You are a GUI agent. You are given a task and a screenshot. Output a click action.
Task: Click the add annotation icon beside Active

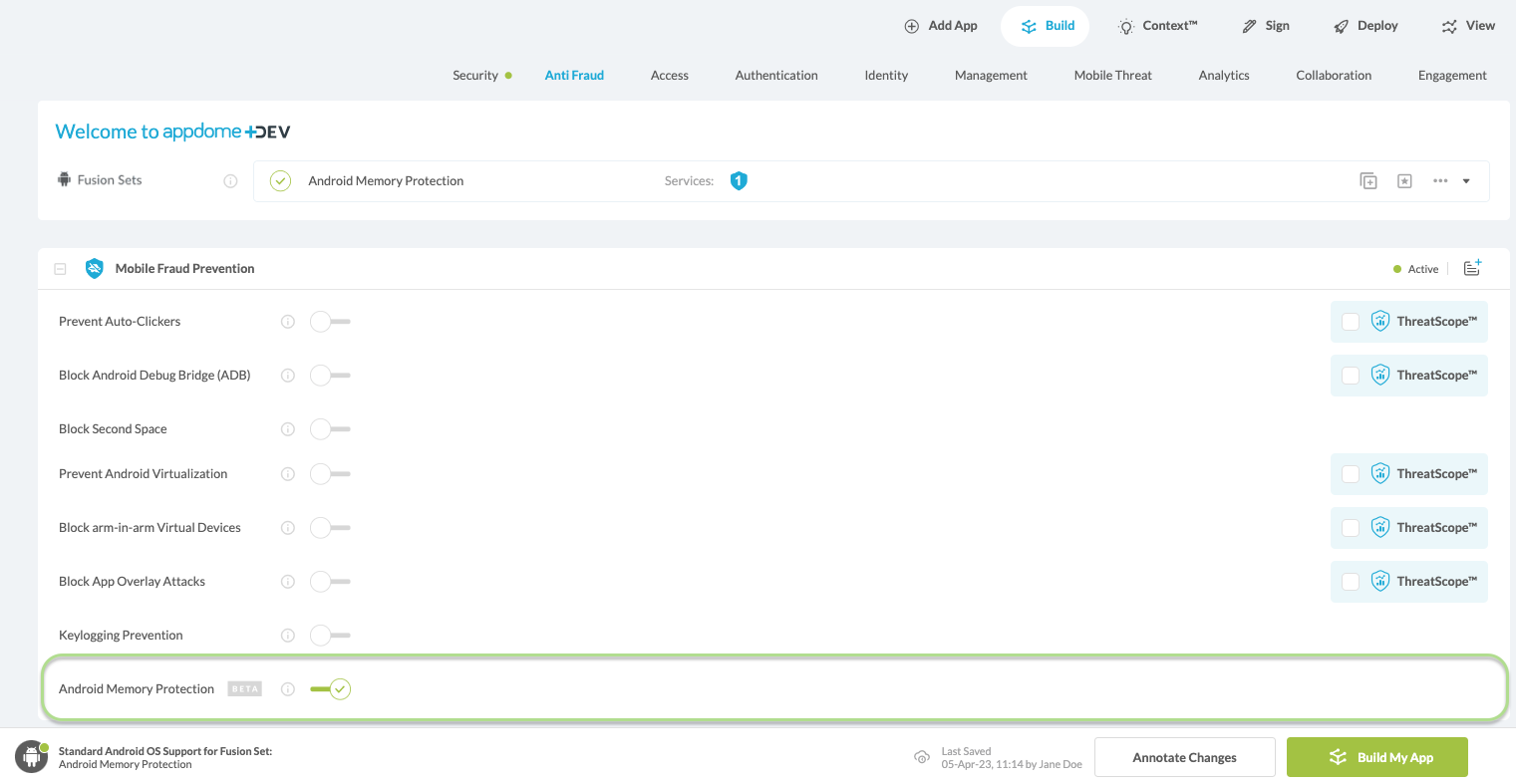tap(1472, 268)
